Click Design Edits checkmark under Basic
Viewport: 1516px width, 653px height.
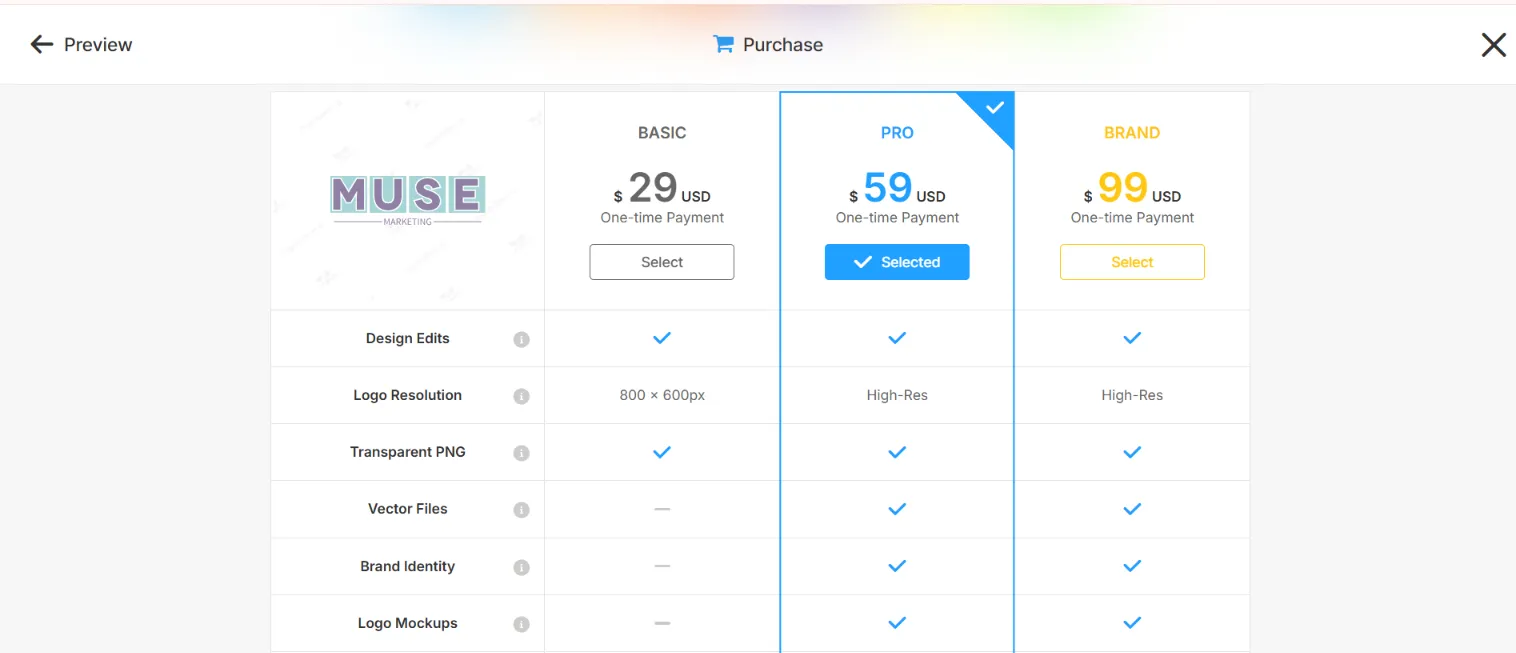[662, 338]
